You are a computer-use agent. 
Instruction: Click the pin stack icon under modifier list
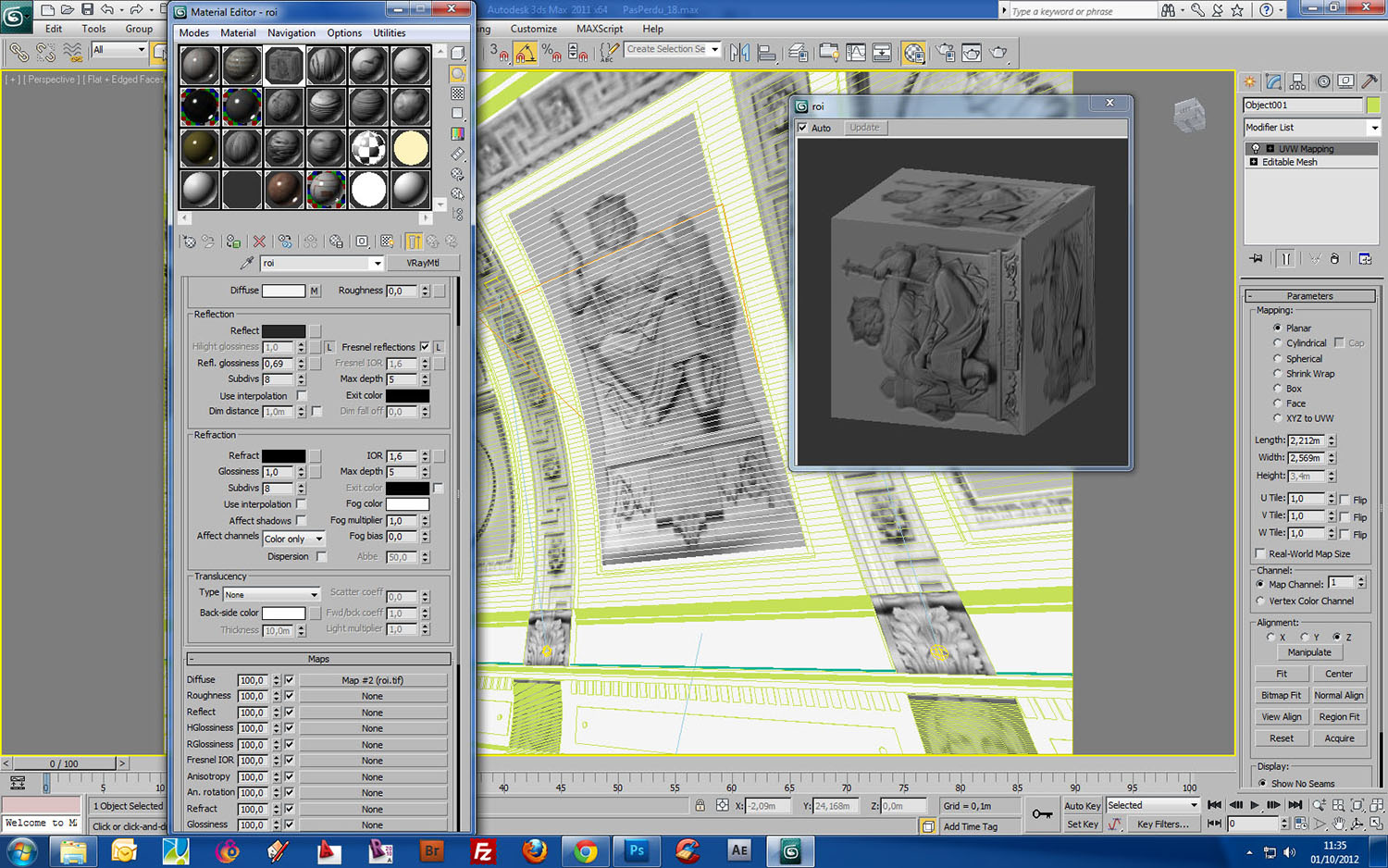[1256, 259]
